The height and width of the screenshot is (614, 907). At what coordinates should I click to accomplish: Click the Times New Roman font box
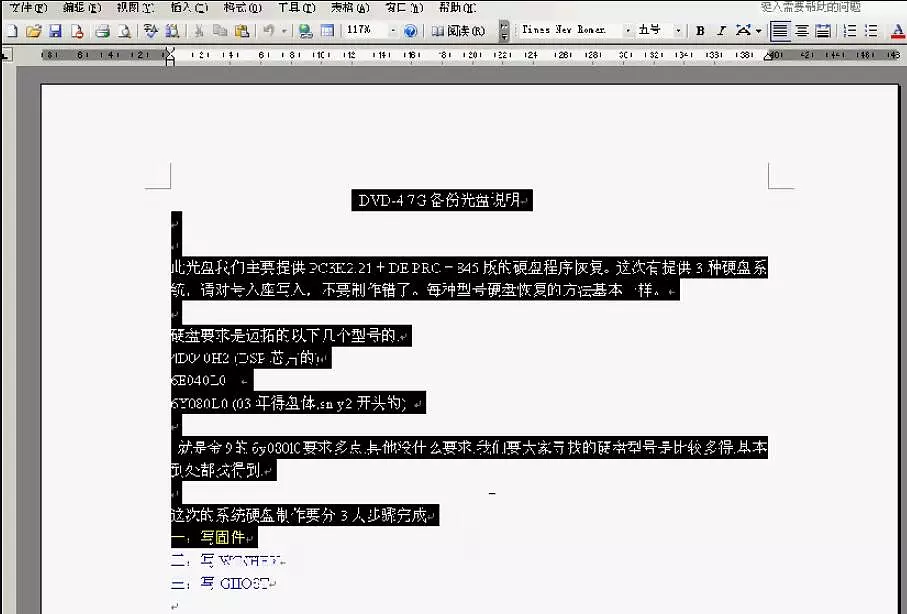click(x=570, y=30)
